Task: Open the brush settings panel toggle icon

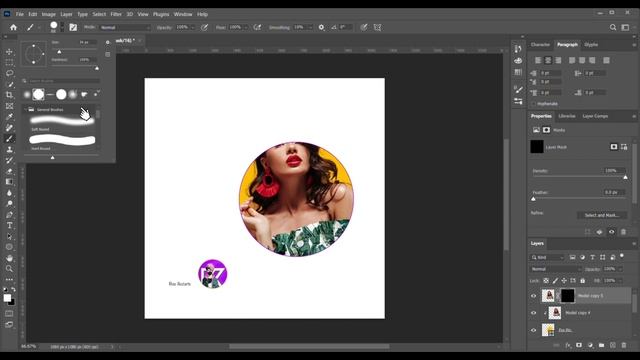Action: tap(73, 27)
